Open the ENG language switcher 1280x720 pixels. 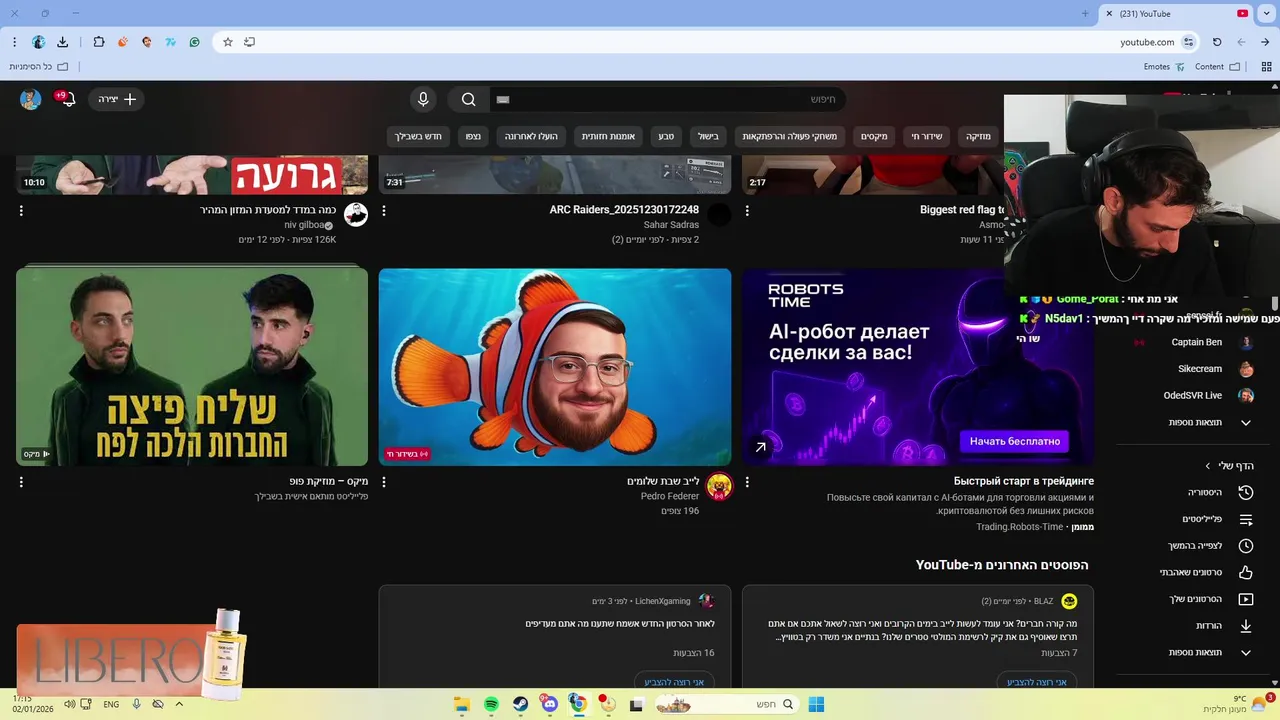pyautogui.click(x=111, y=704)
